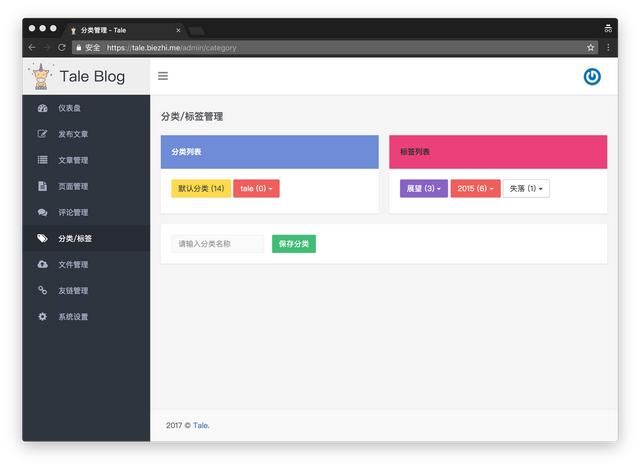The height and width of the screenshot is (468, 640).
Task: Click the Tale Blog mascot logo
Action: coord(41,76)
